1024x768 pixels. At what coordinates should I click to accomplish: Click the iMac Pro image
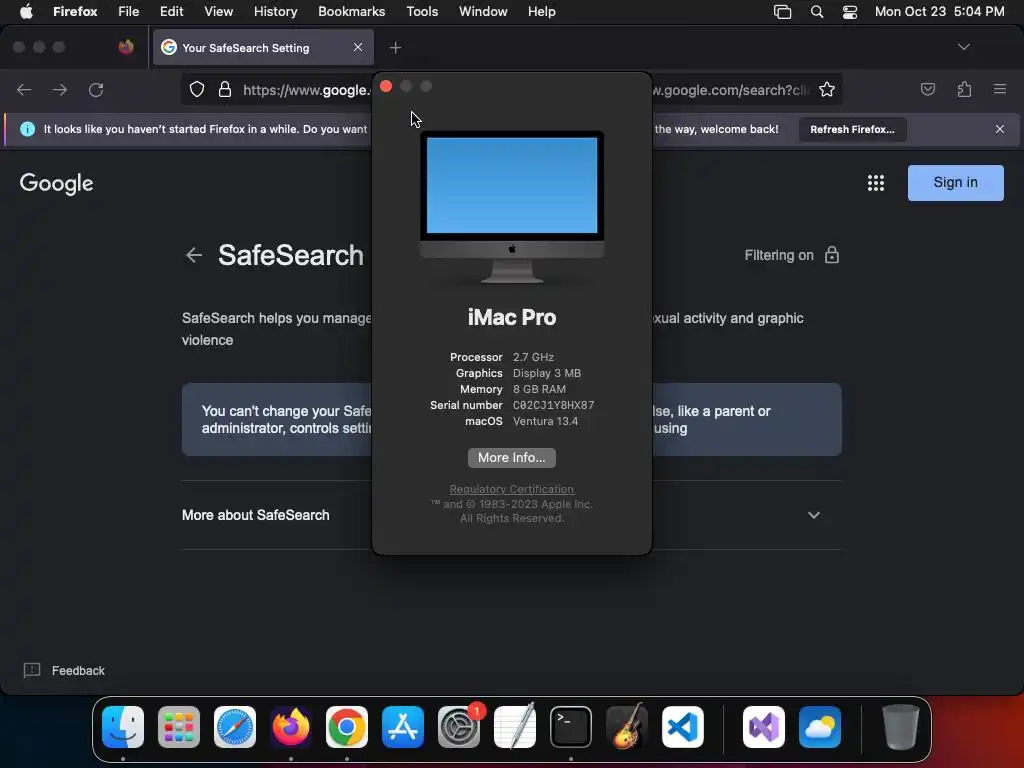tap(512, 208)
